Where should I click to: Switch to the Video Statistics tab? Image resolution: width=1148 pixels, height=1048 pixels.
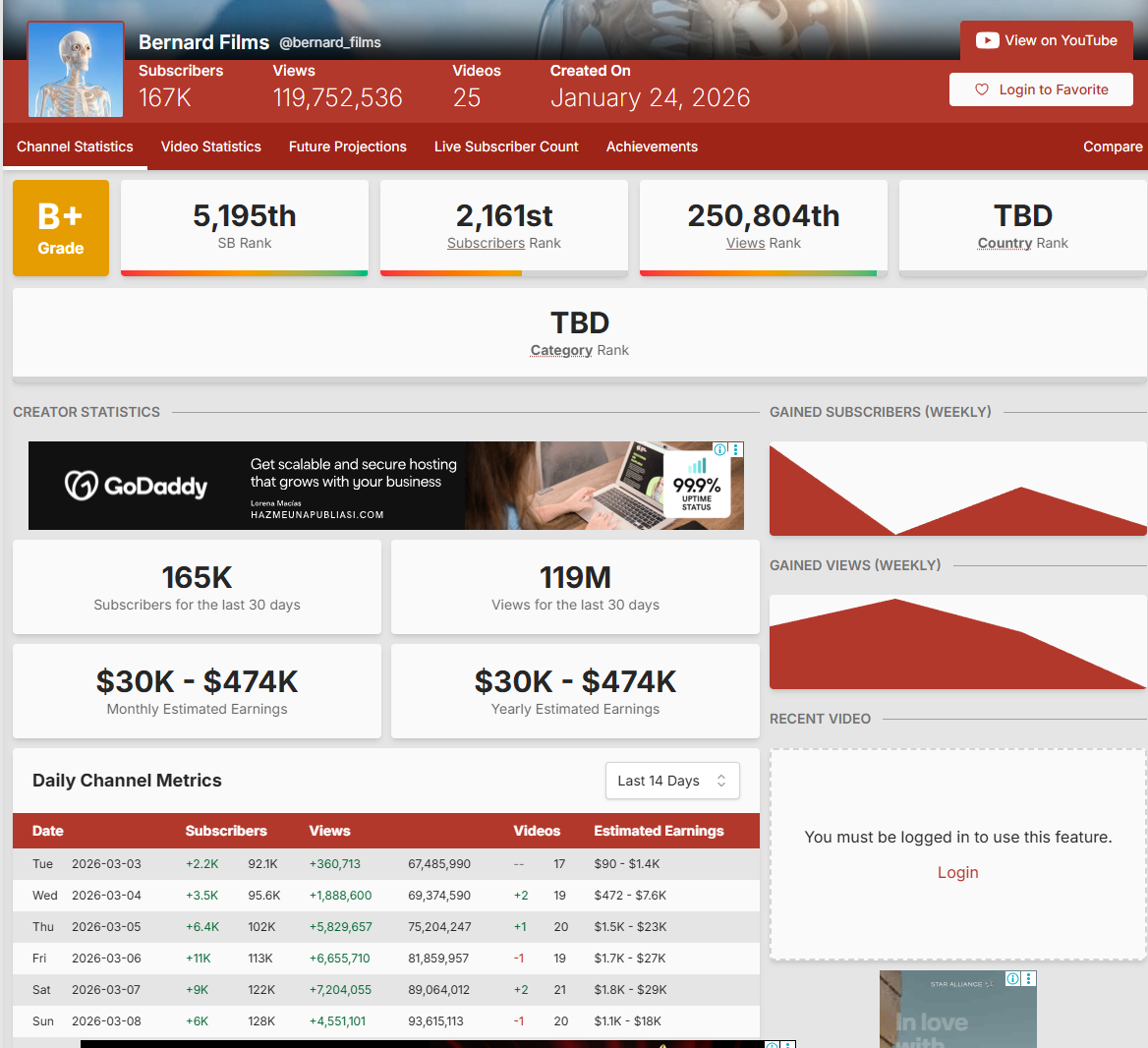[210, 146]
